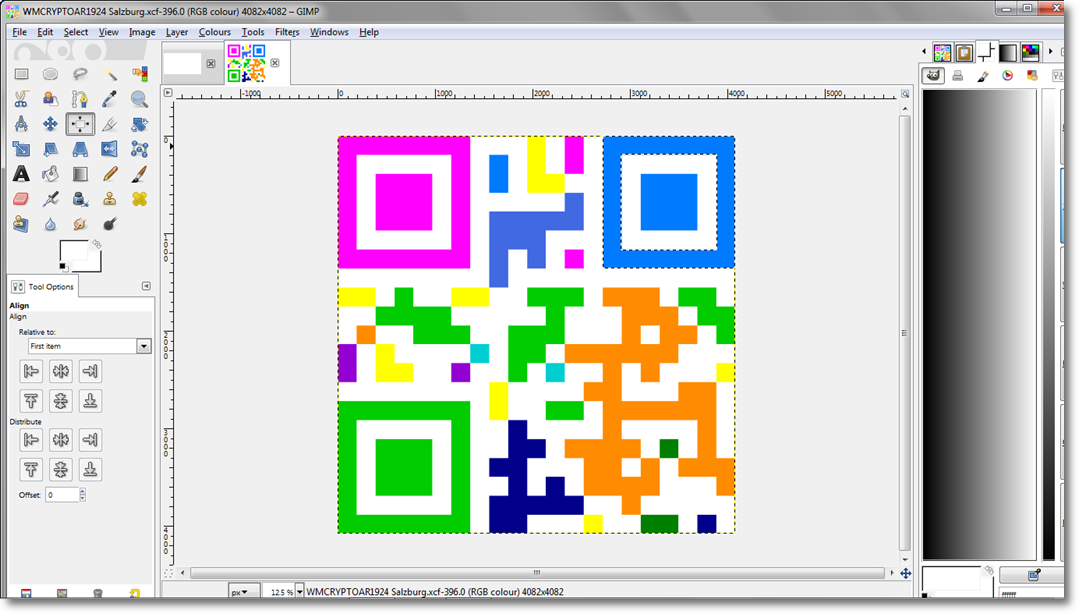Click Align horizontal centre button

coord(61,371)
